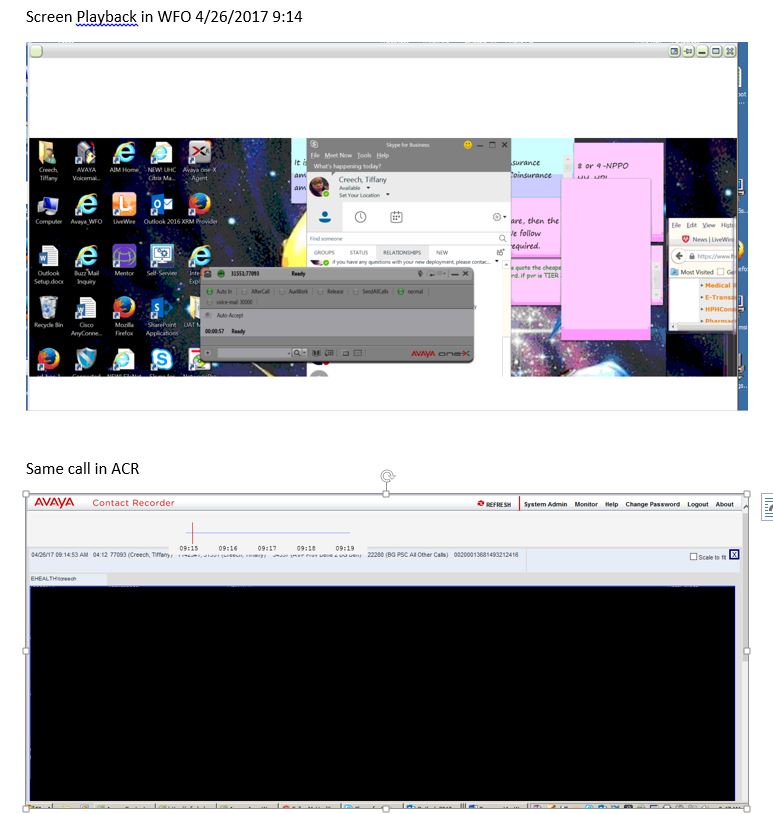Open the SharePoint Applications shortcut
Viewport: 773px width, 814px height.
(x=161, y=316)
